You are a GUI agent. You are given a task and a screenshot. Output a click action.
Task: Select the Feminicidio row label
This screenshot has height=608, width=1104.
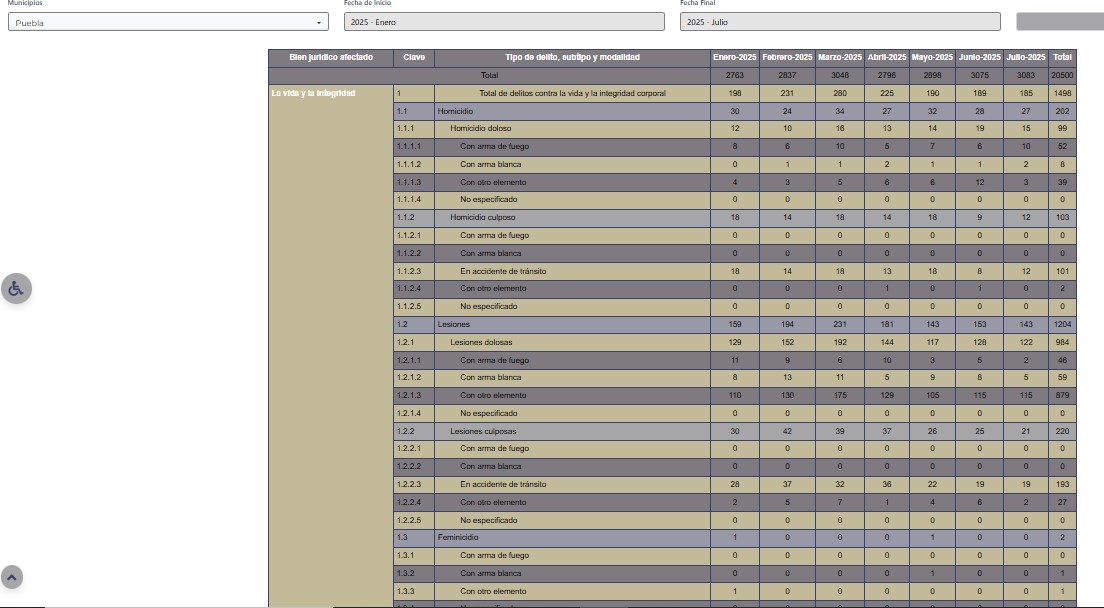(459, 538)
